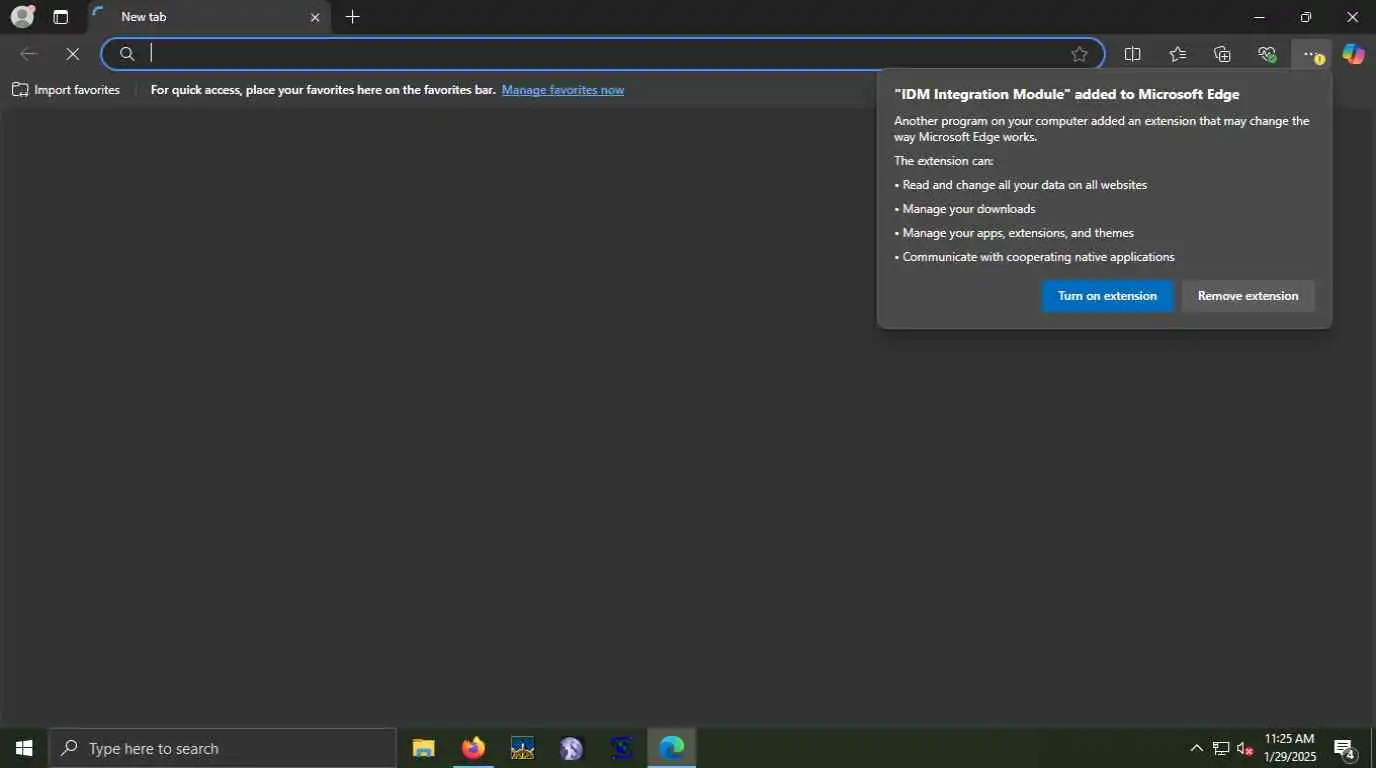
Task: Show hidden system tray icons
Action: (1196, 748)
